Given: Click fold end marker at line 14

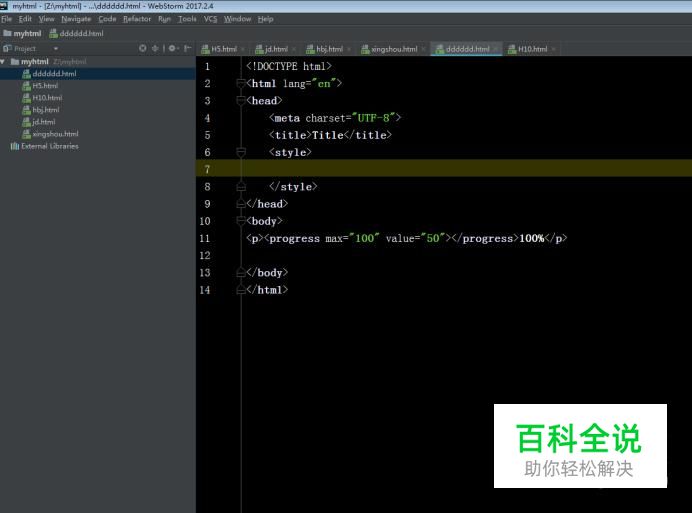Looking at the screenshot, I should pos(241,290).
